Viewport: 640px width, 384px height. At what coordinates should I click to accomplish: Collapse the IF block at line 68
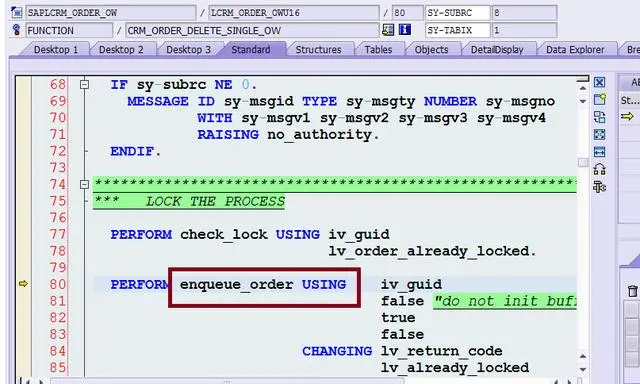click(84, 84)
